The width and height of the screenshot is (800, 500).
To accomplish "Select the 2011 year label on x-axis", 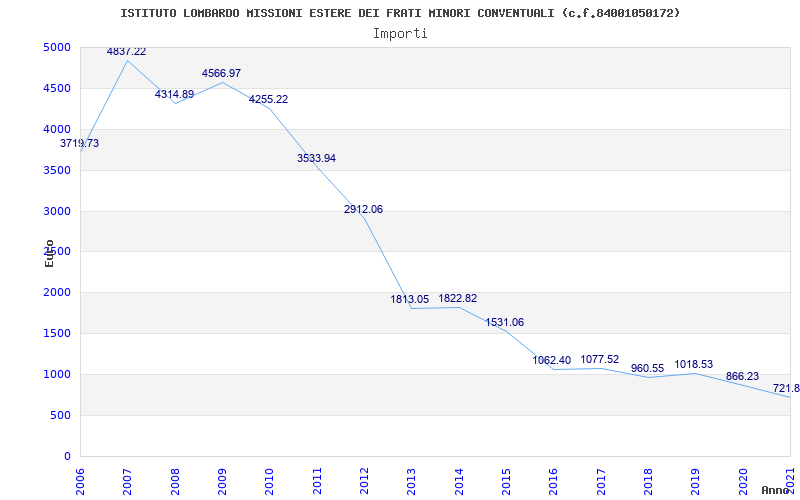I will point(317,481).
